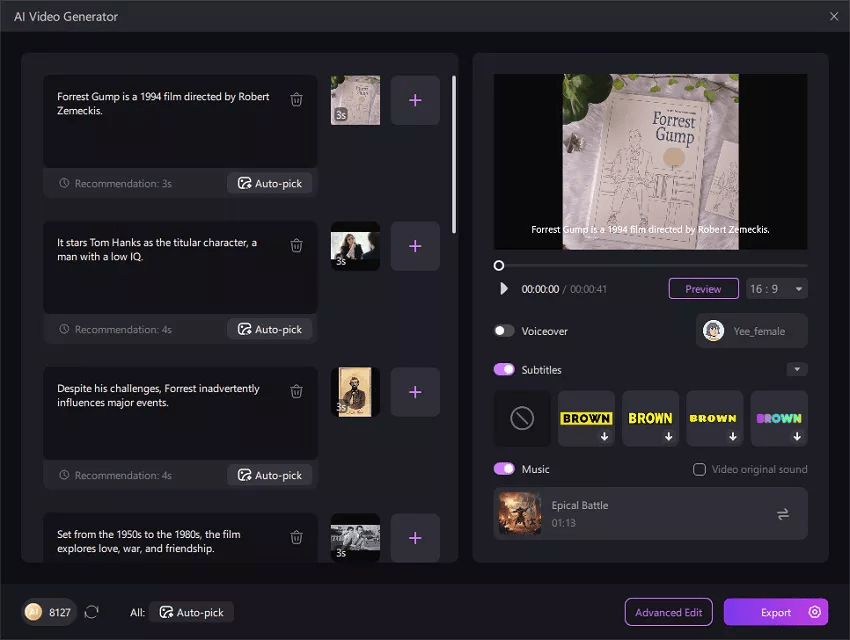
Task: Open the Yee_female voice selector
Action: (751, 330)
